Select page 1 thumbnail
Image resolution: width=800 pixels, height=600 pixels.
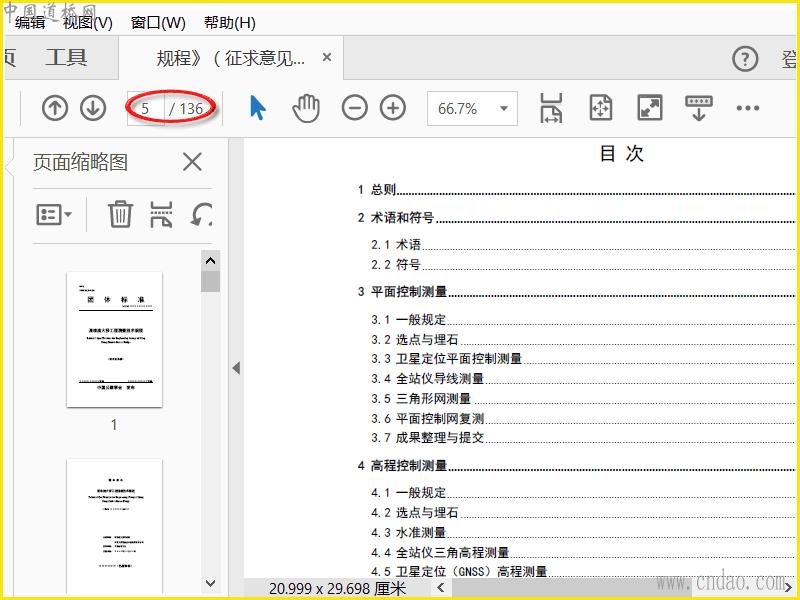tap(114, 339)
